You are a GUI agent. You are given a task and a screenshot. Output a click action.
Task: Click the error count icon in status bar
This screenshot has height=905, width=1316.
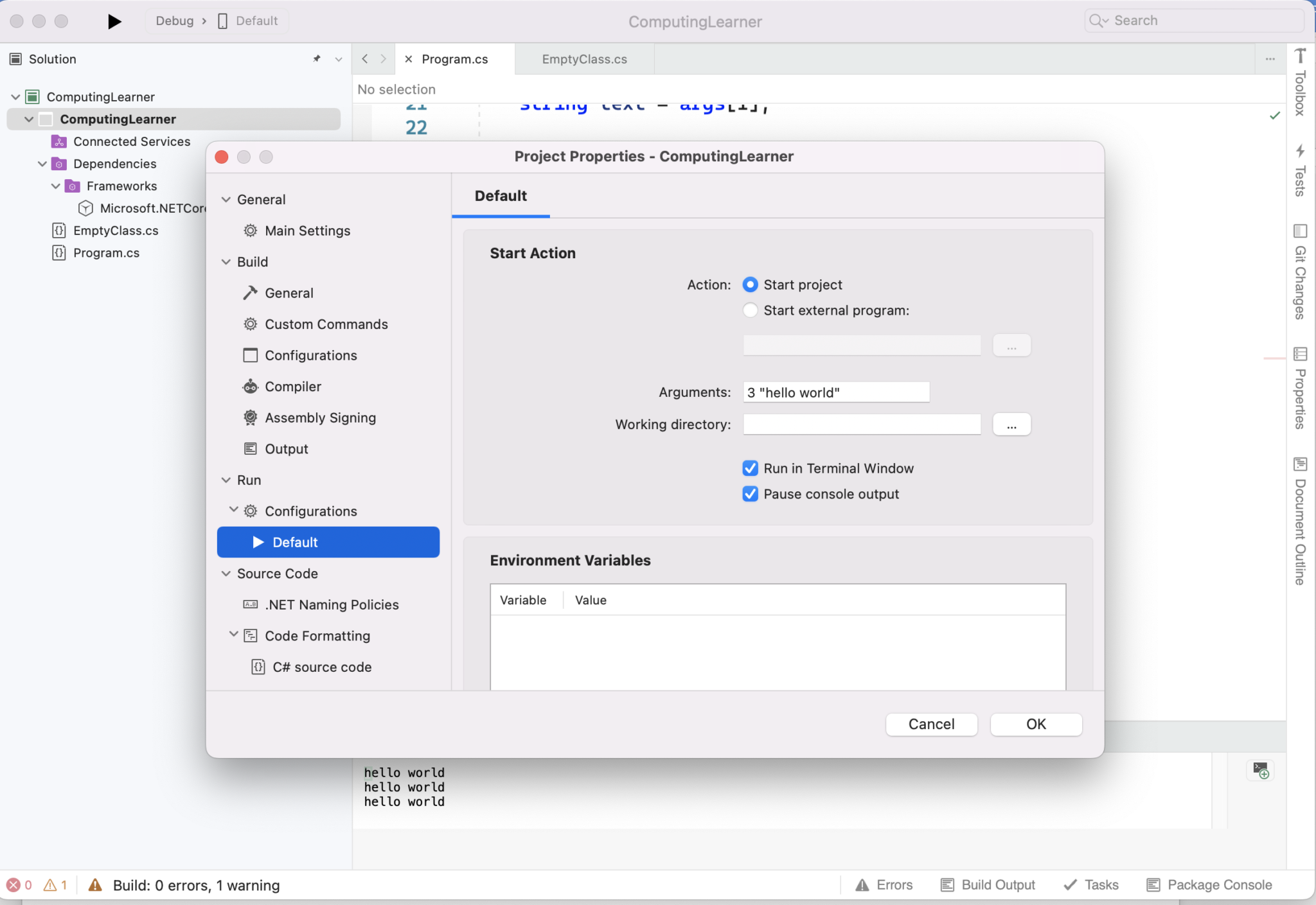pyautogui.click(x=13, y=885)
